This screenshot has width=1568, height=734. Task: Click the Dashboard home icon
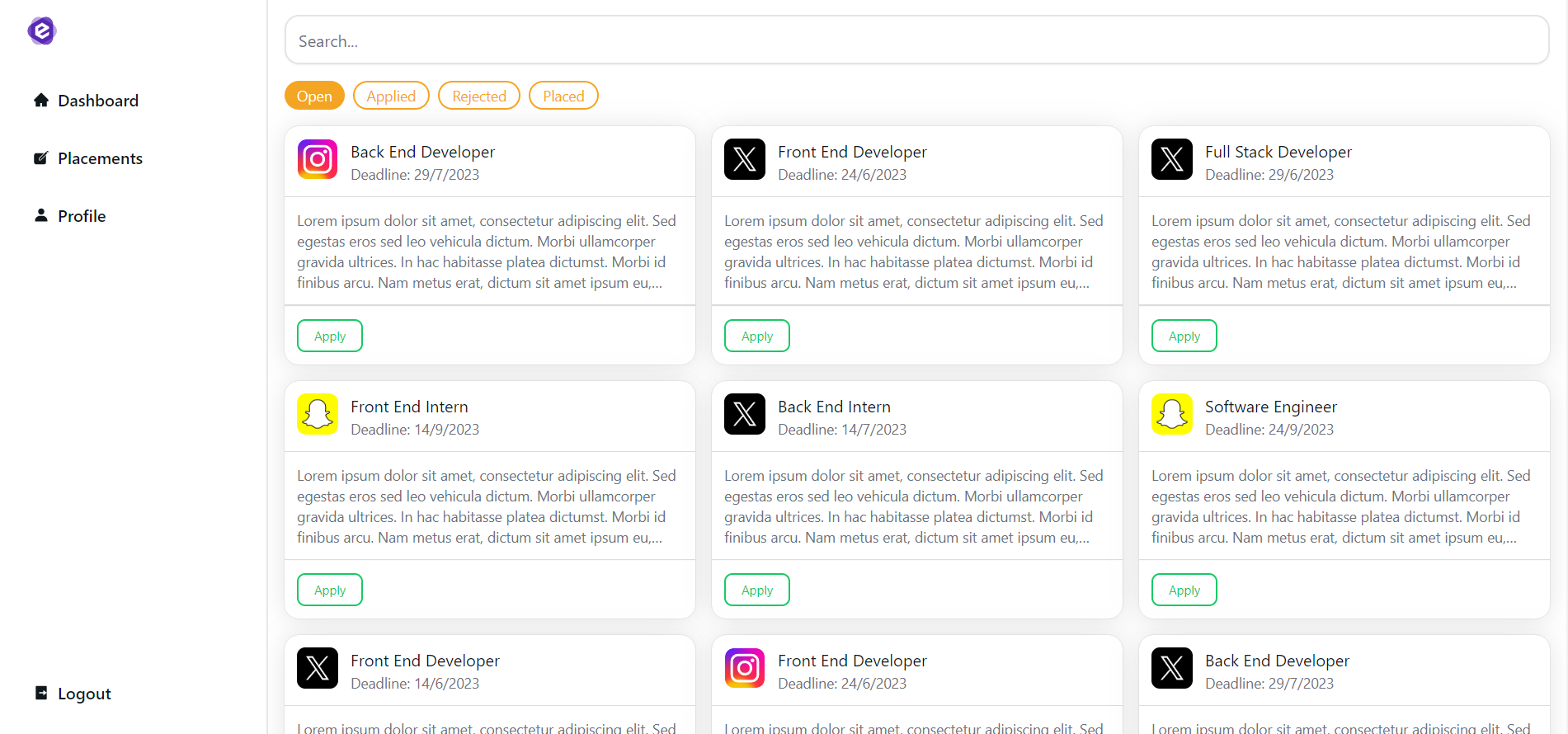pyautogui.click(x=41, y=100)
